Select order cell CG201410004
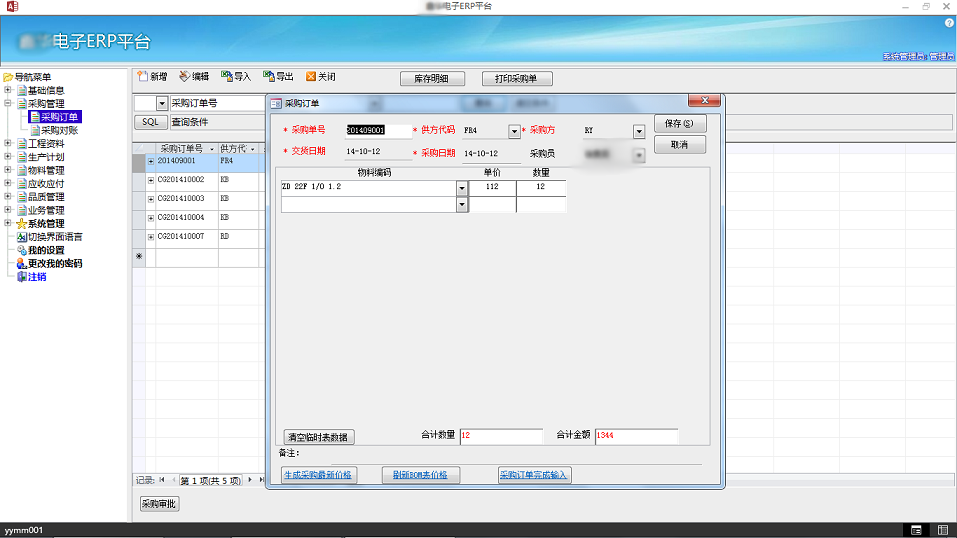 (x=187, y=218)
